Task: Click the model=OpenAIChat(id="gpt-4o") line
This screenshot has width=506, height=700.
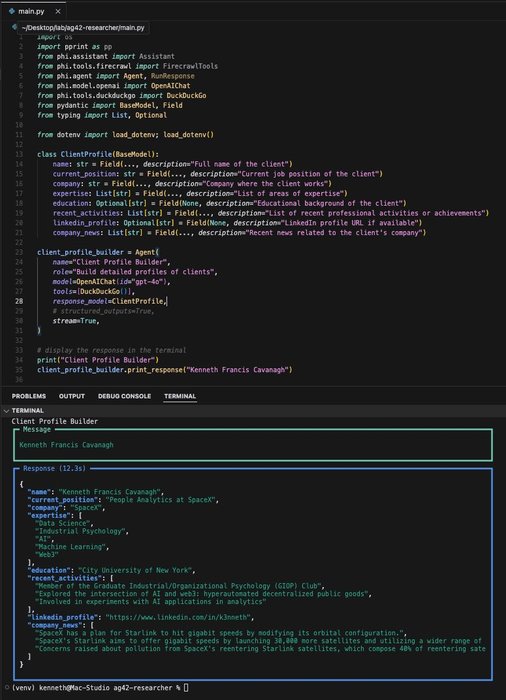Action: point(111,282)
